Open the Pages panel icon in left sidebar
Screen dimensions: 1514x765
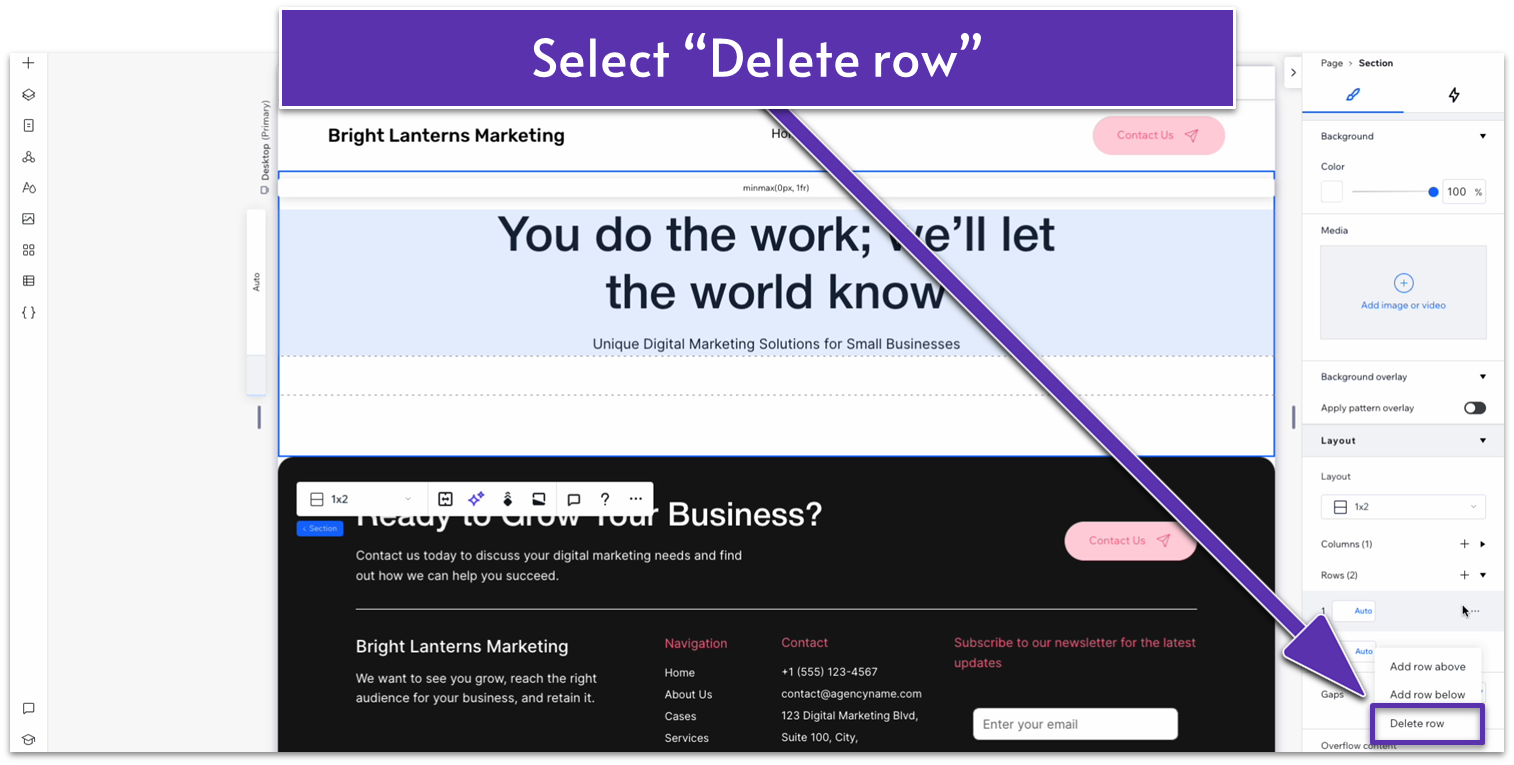point(28,126)
